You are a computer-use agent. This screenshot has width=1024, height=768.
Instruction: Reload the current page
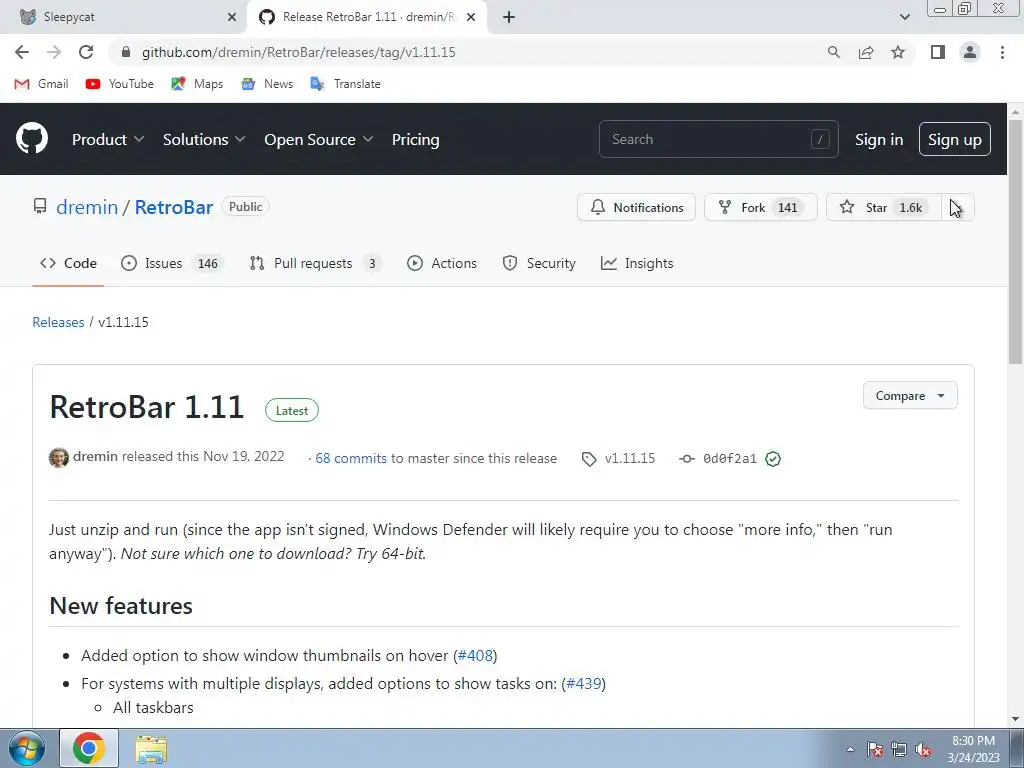(x=86, y=52)
